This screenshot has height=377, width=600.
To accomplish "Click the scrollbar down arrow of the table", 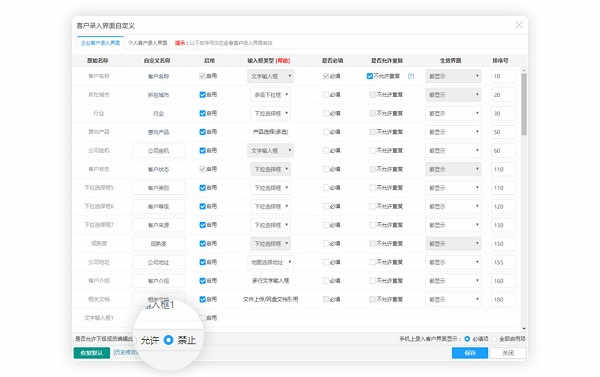I will click(x=524, y=328).
